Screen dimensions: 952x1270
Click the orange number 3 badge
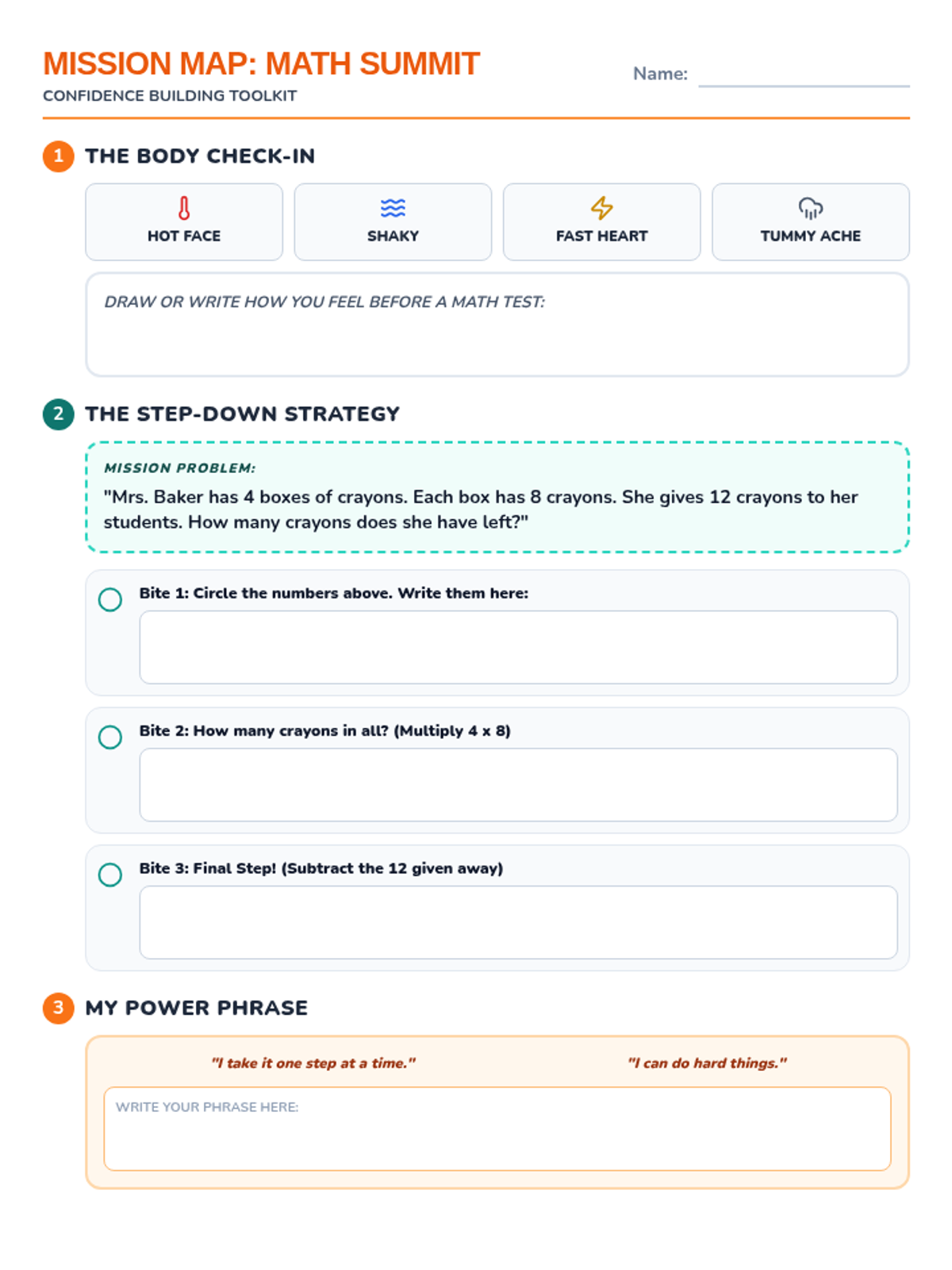[x=58, y=1008]
